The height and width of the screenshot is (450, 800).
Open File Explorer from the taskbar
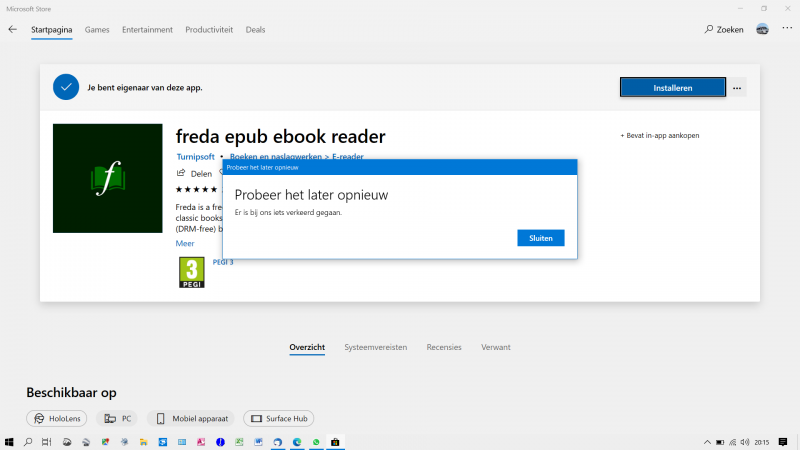pyautogui.click(x=143, y=442)
